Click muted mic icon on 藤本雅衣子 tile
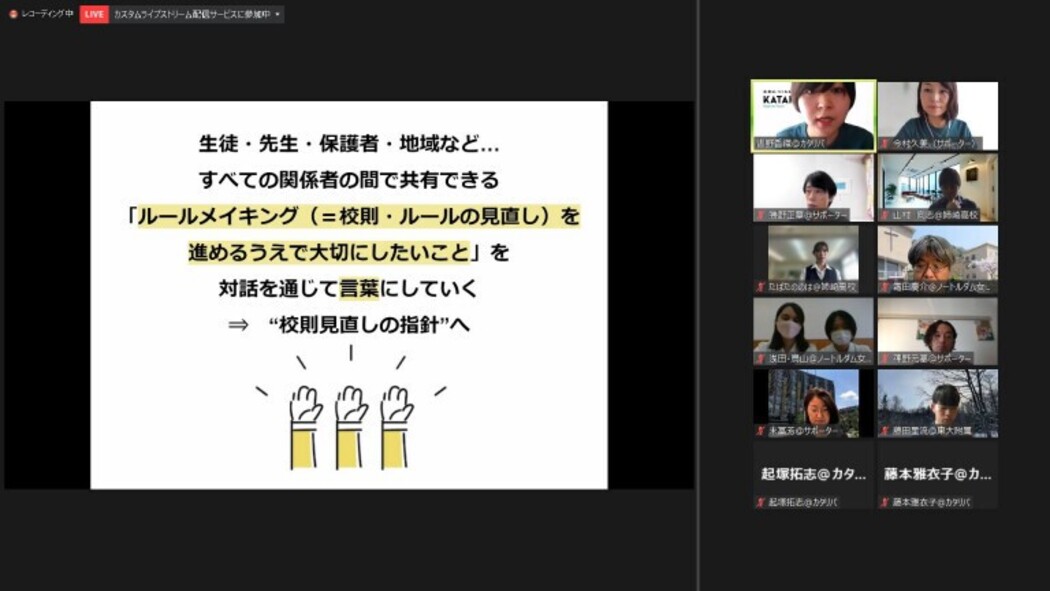This screenshot has height=591, width=1050. coord(884,502)
